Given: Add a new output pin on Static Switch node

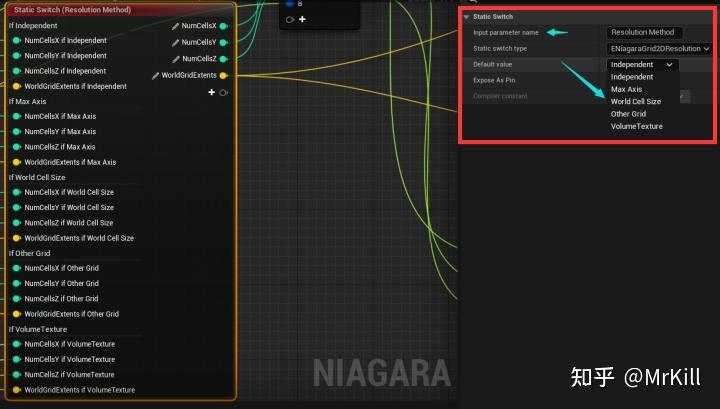Looking at the screenshot, I should [x=212, y=92].
